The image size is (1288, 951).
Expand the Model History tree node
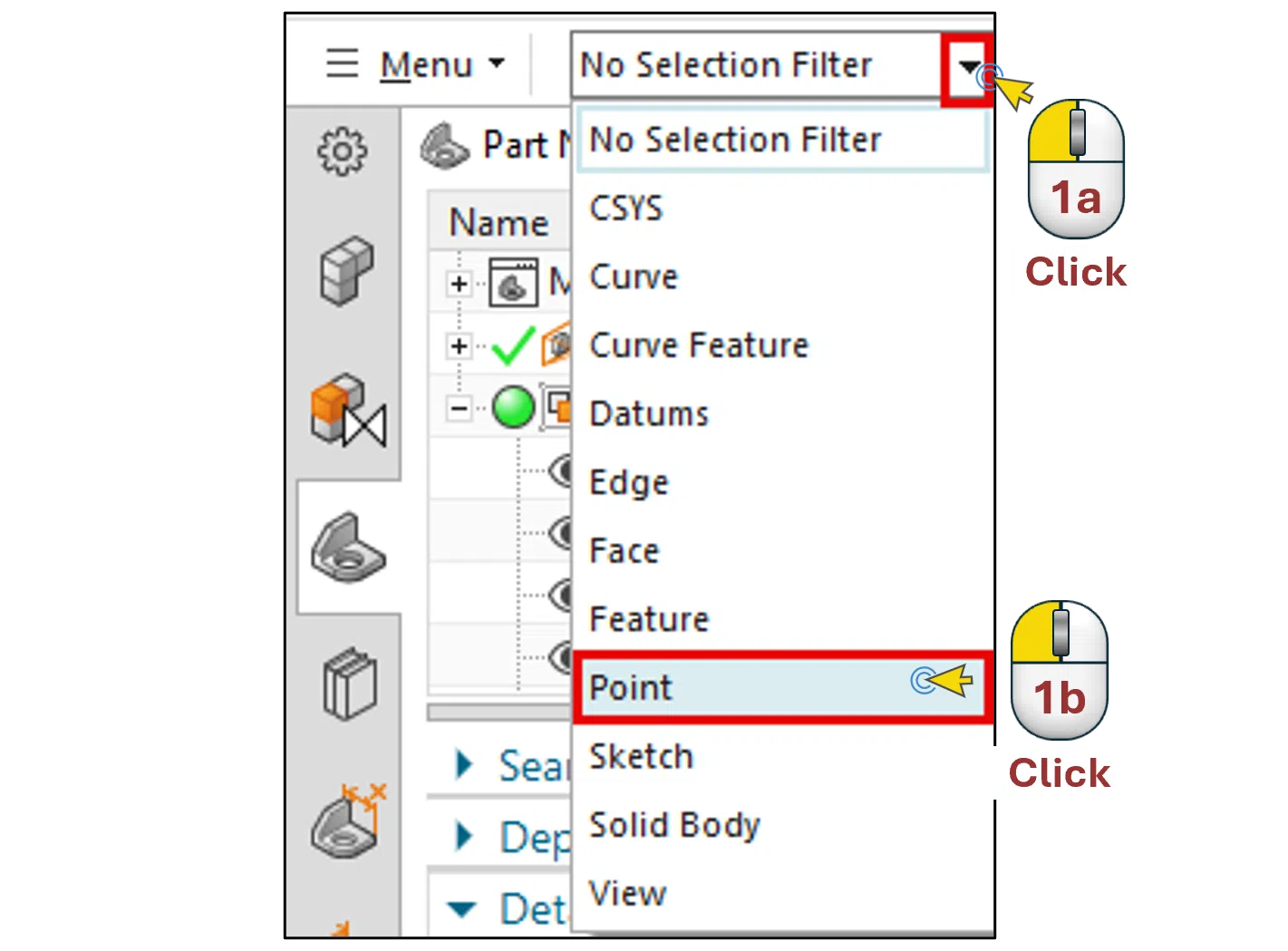459,283
